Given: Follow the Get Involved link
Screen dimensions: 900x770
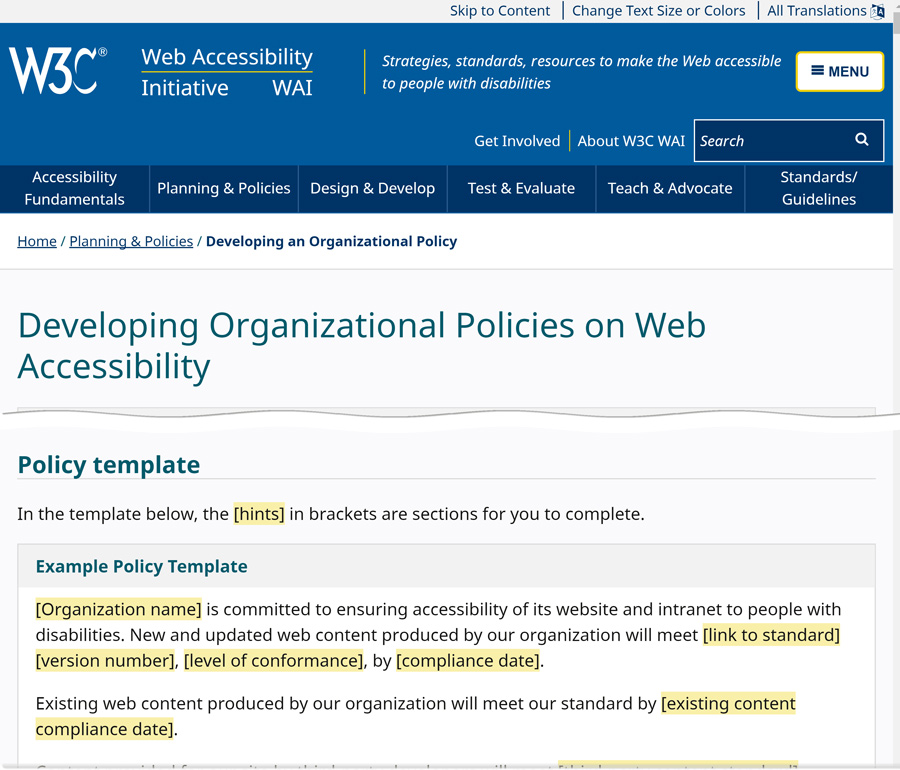Looking at the screenshot, I should click(x=517, y=141).
